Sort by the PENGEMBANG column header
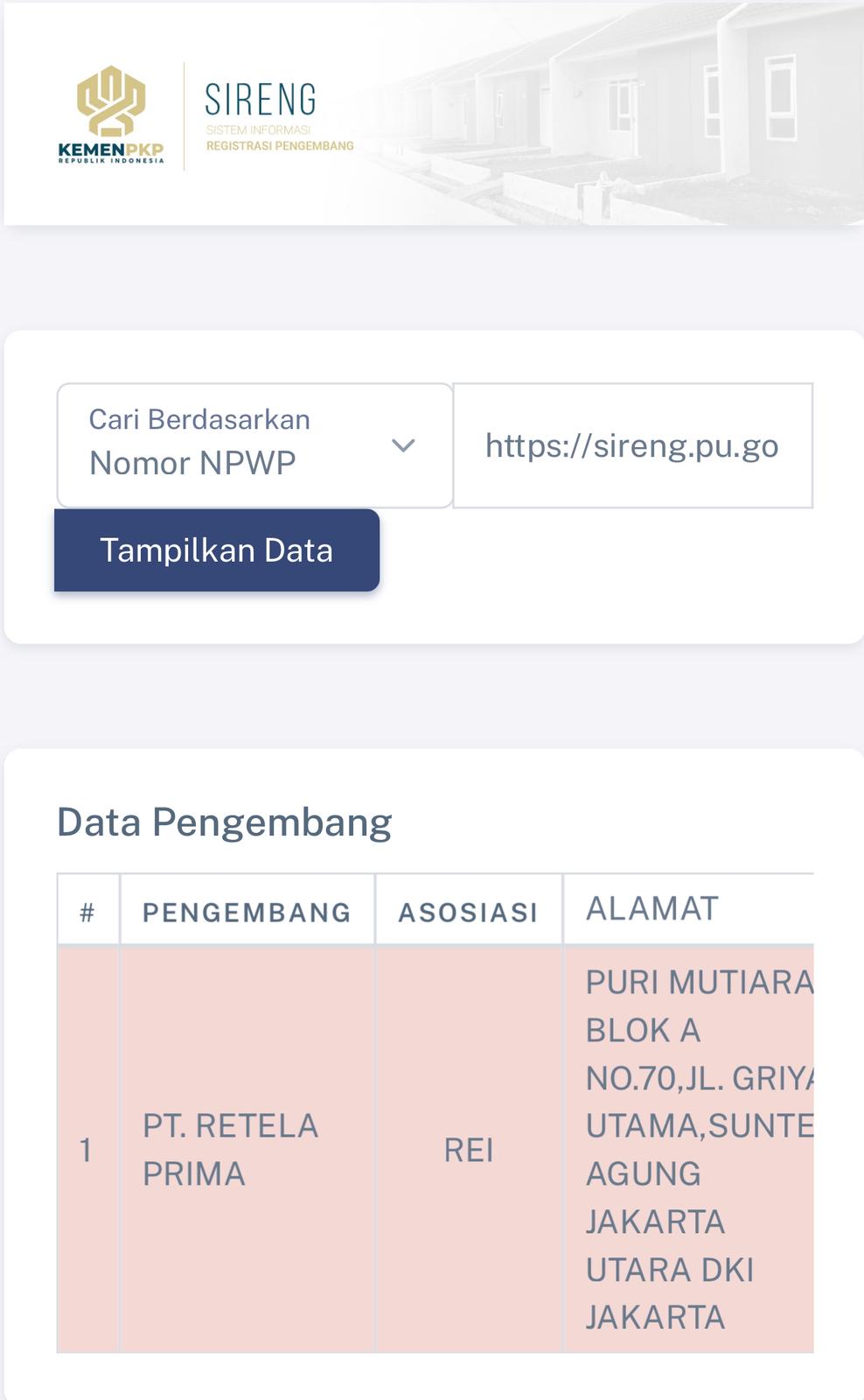Screen dimensions: 864x1400 [247, 912]
